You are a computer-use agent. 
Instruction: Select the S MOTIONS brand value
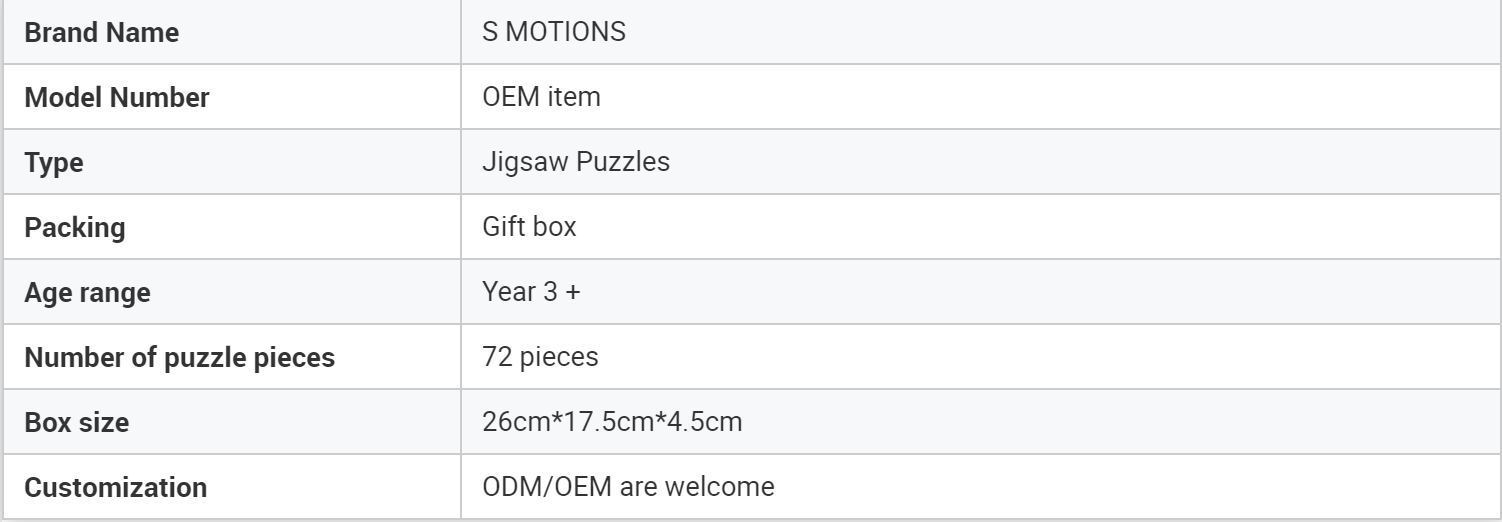pos(553,33)
